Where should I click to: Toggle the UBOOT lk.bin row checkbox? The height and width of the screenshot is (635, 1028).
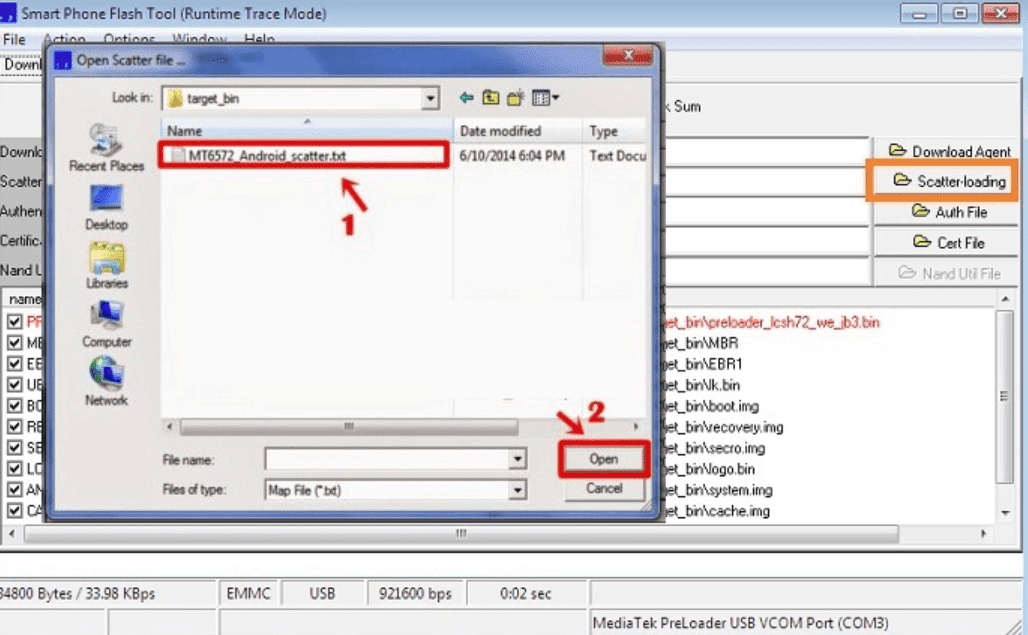[x=14, y=385]
